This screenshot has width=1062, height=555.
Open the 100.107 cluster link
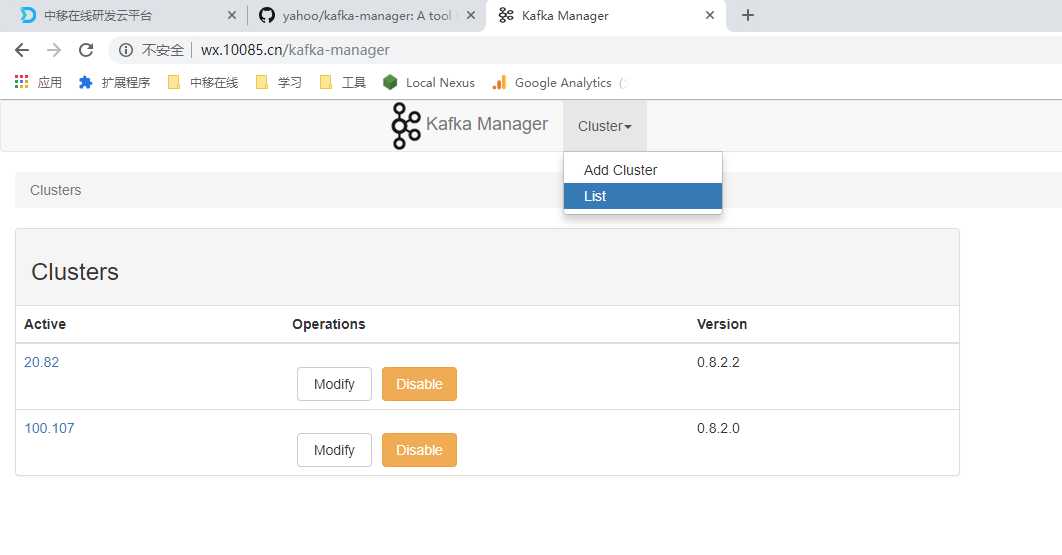point(49,428)
